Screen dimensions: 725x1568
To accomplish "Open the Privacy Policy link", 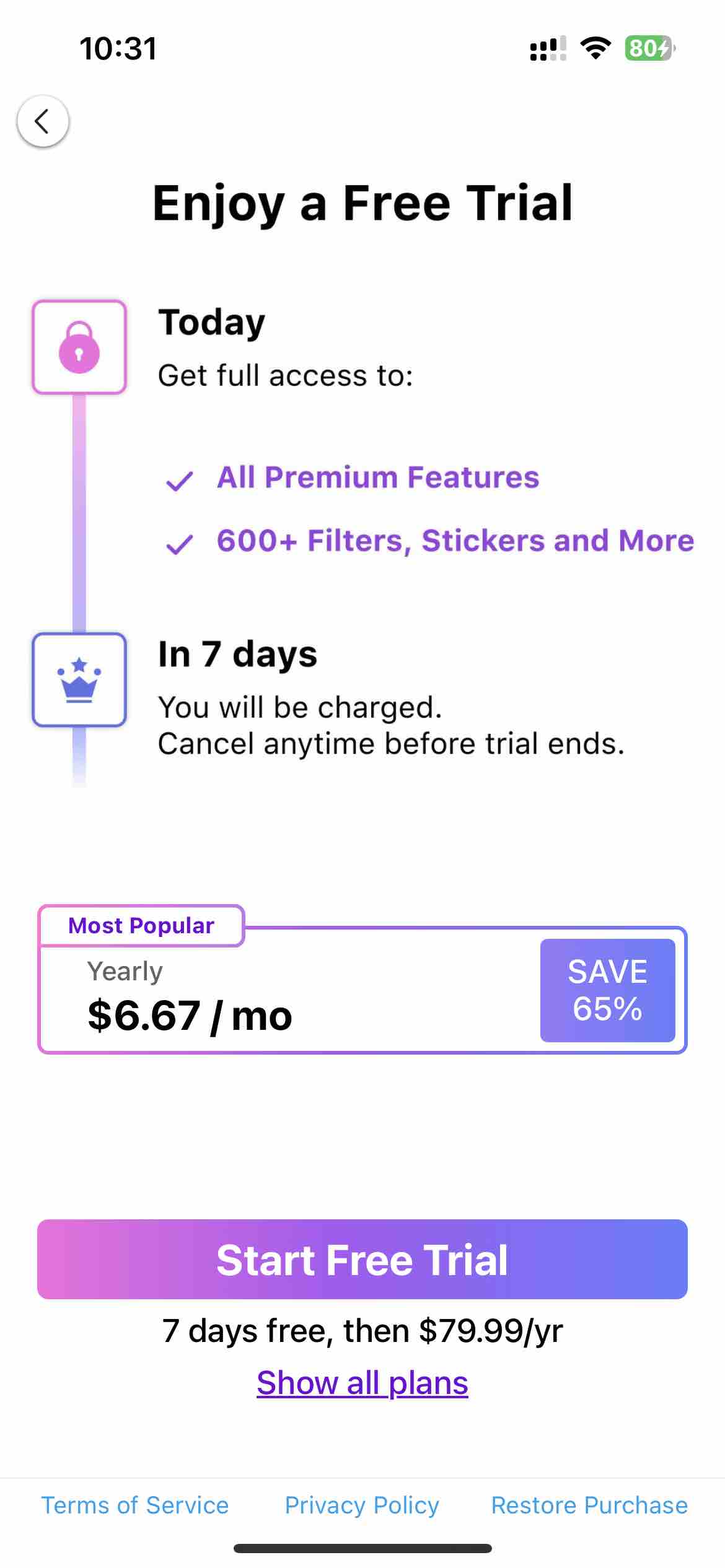I will pyautogui.click(x=362, y=1505).
